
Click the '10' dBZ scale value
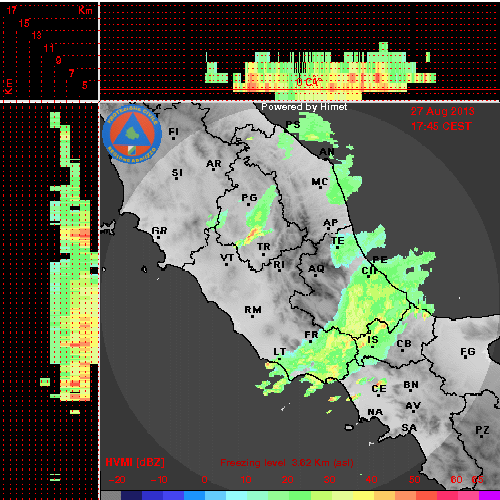pos(246,480)
